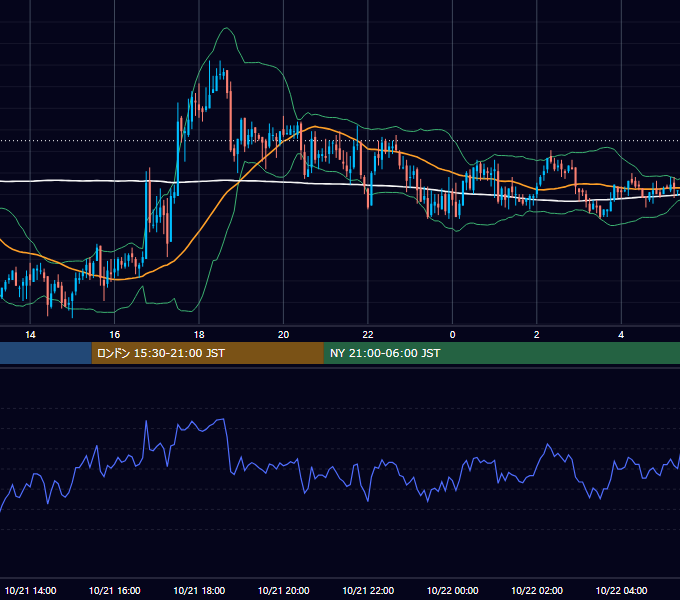680x600 pixels.
Task: Click the 0 hour label on the price axis
Action: pos(452,335)
